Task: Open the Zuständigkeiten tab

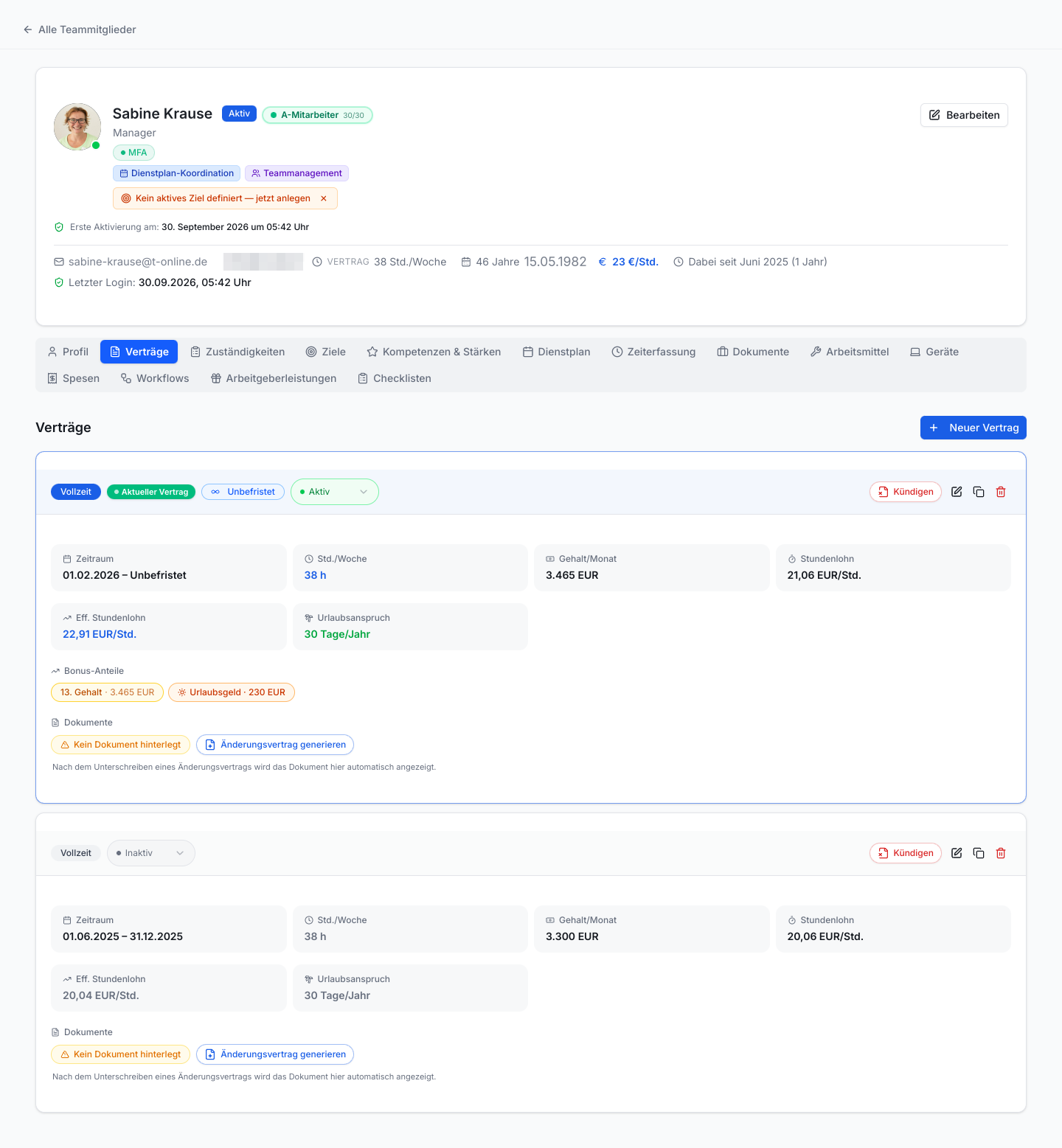Action: click(237, 352)
